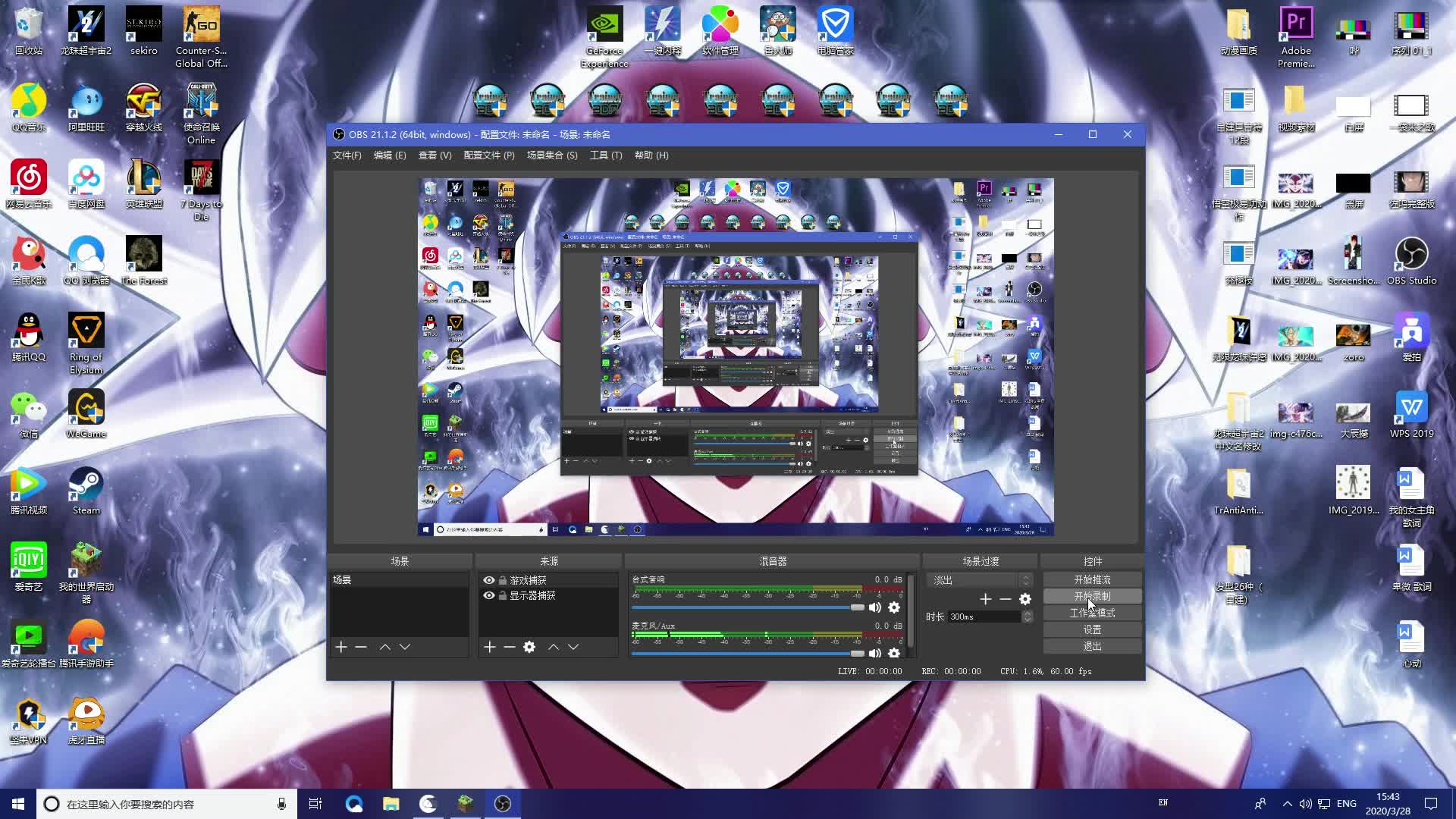Viewport: 1456px width, 819px height.
Task: Click the 开始推流 start streaming button
Action: [x=1092, y=579]
